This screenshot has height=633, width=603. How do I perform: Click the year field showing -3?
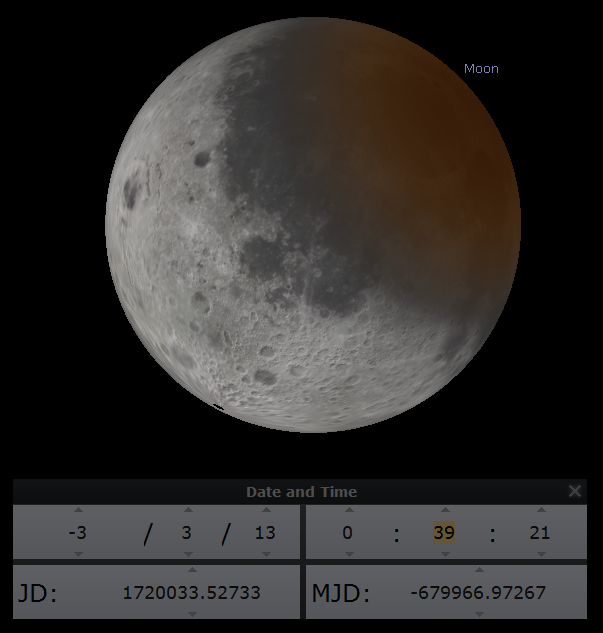pyautogui.click(x=78, y=532)
